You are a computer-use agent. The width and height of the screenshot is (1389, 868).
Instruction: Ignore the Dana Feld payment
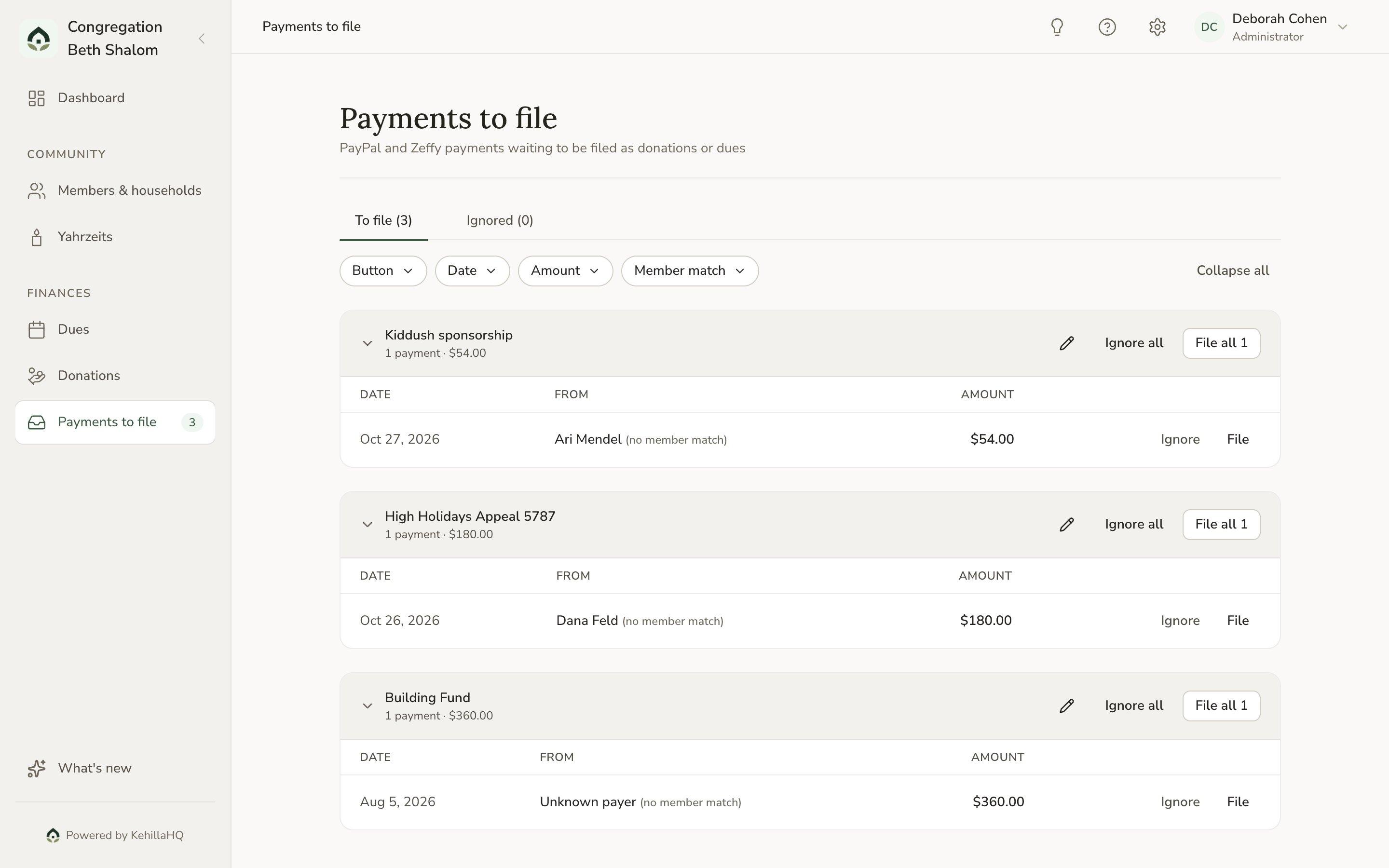1180,621
